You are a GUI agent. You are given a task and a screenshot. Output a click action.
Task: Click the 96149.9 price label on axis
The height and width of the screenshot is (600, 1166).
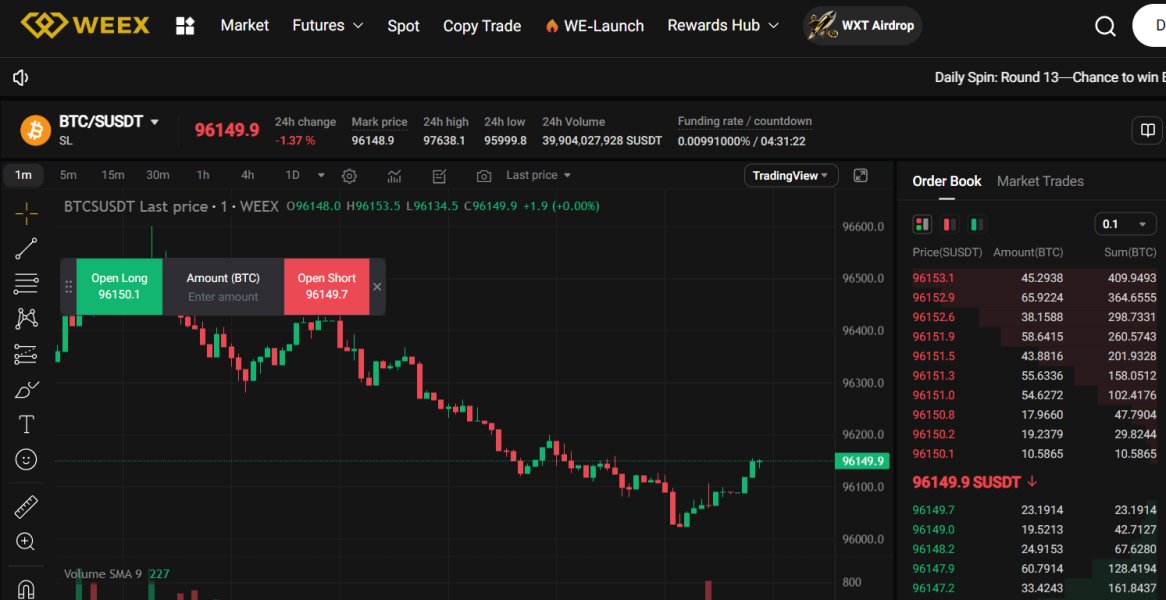click(x=863, y=461)
